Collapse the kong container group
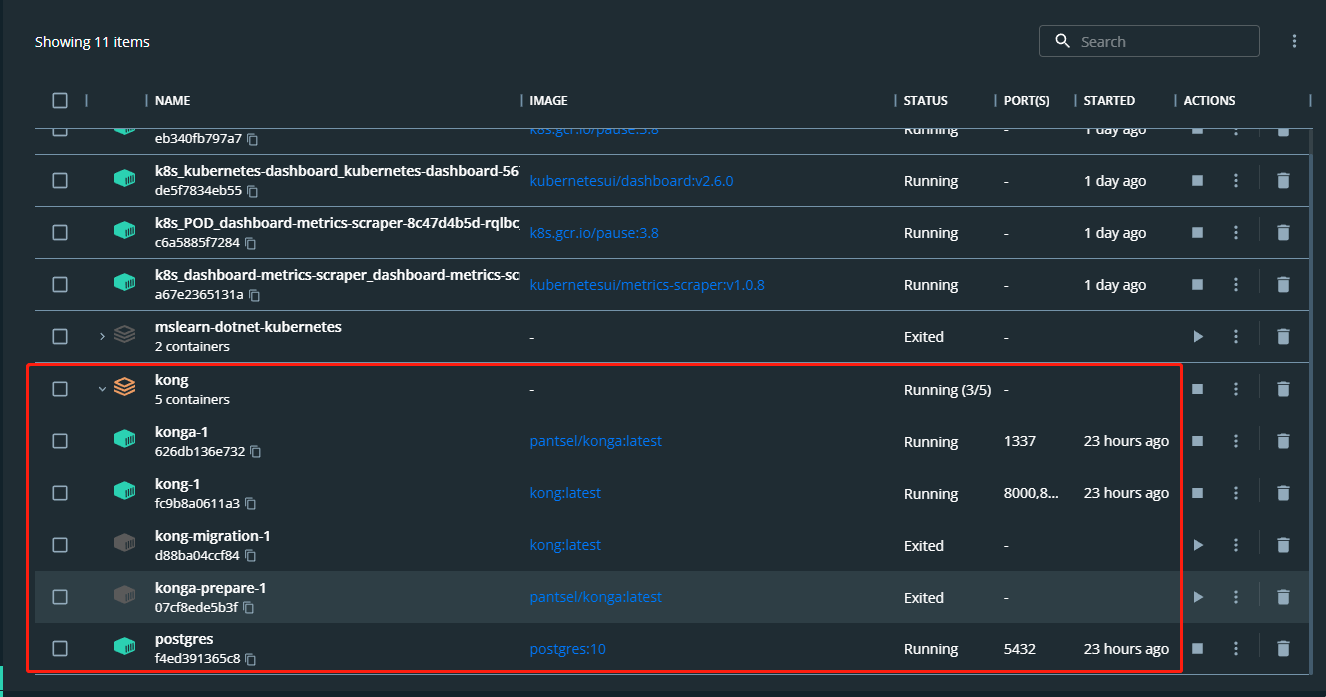 tap(102, 389)
